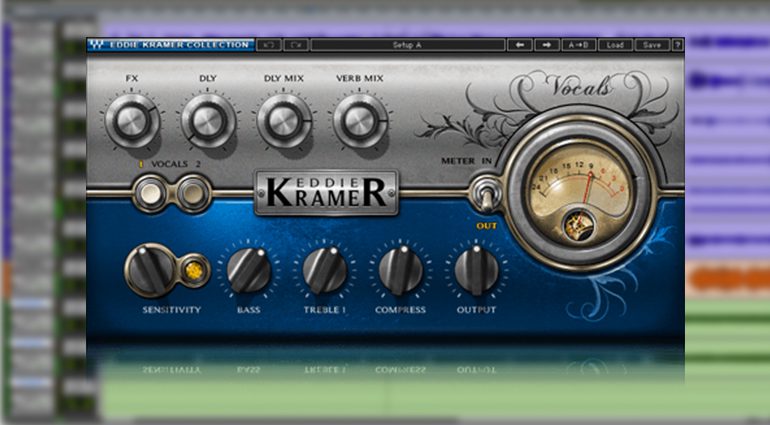Open the Load preset menu
This screenshot has width=770, height=425.
click(615, 45)
